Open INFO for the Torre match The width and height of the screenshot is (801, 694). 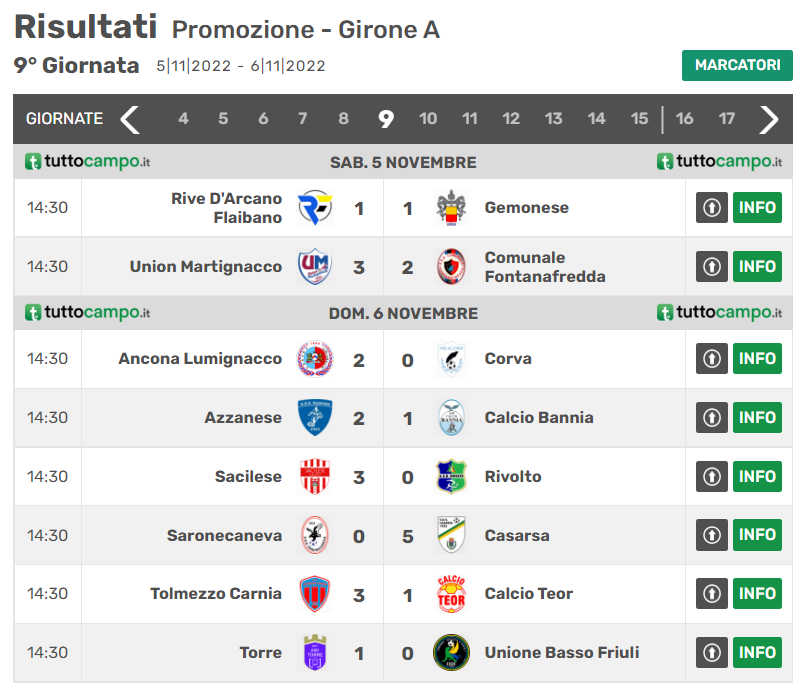[x=757, y=653]
